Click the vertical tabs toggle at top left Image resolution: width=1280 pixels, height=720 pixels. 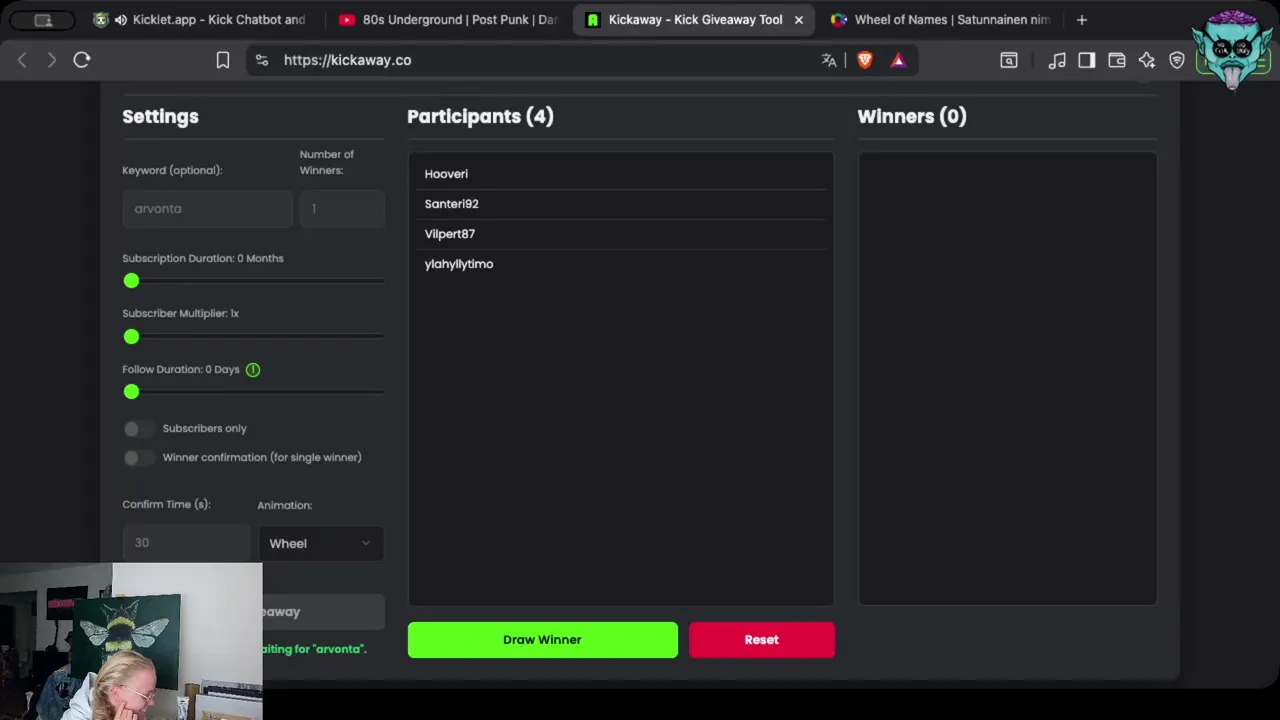tap(42, 20)
